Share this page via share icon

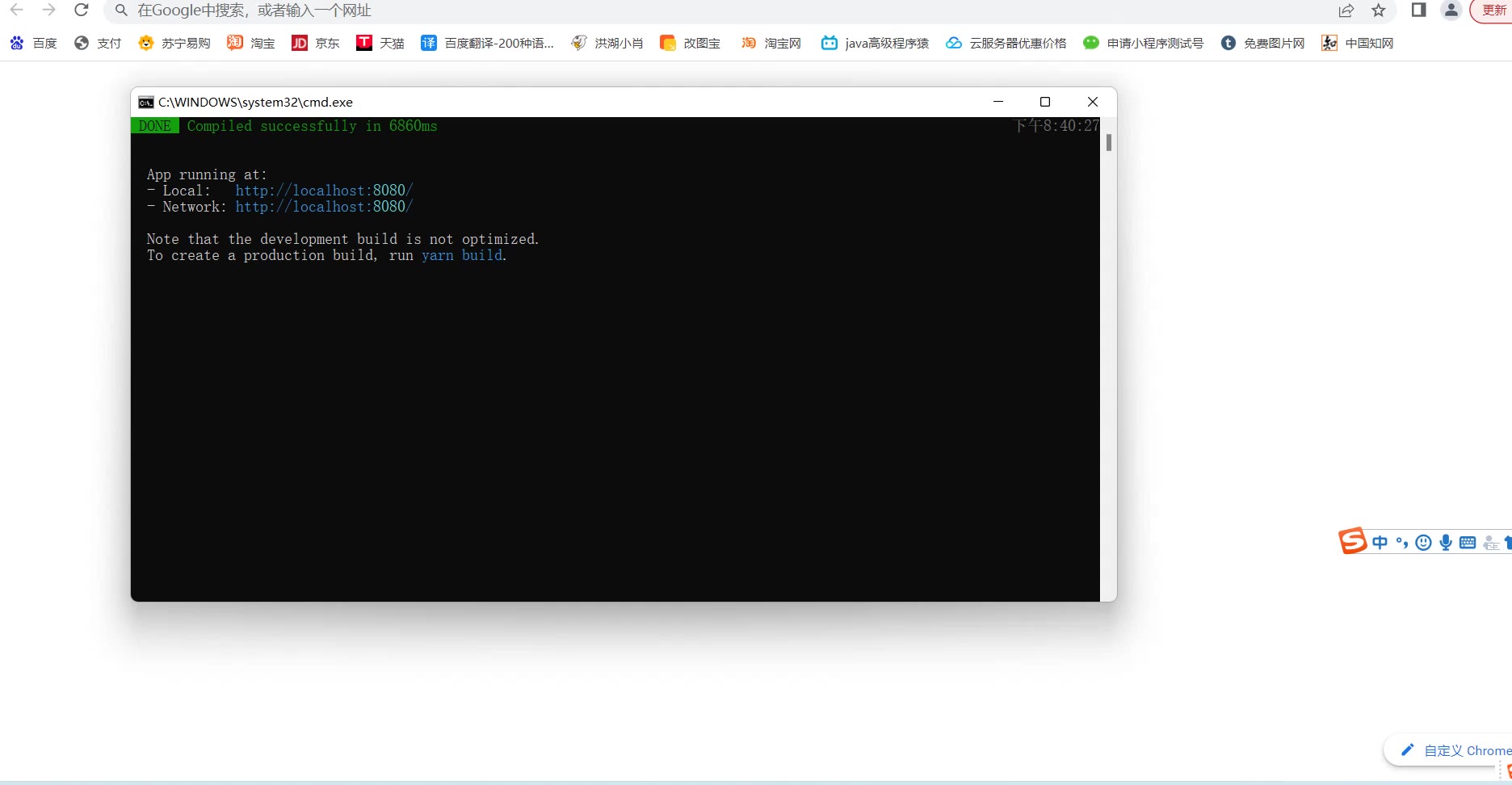point(1346,10)
